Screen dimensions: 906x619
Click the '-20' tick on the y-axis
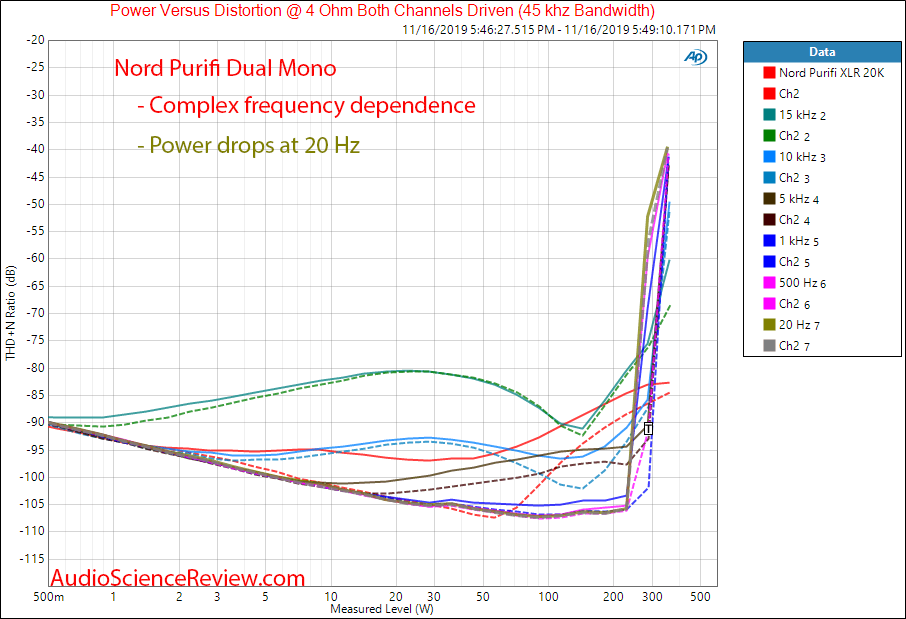pos(35,40)
